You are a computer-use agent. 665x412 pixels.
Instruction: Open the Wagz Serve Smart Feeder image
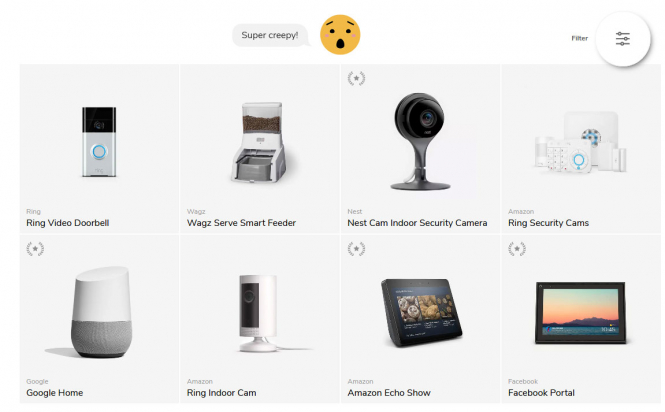click(x=260, y=143)
